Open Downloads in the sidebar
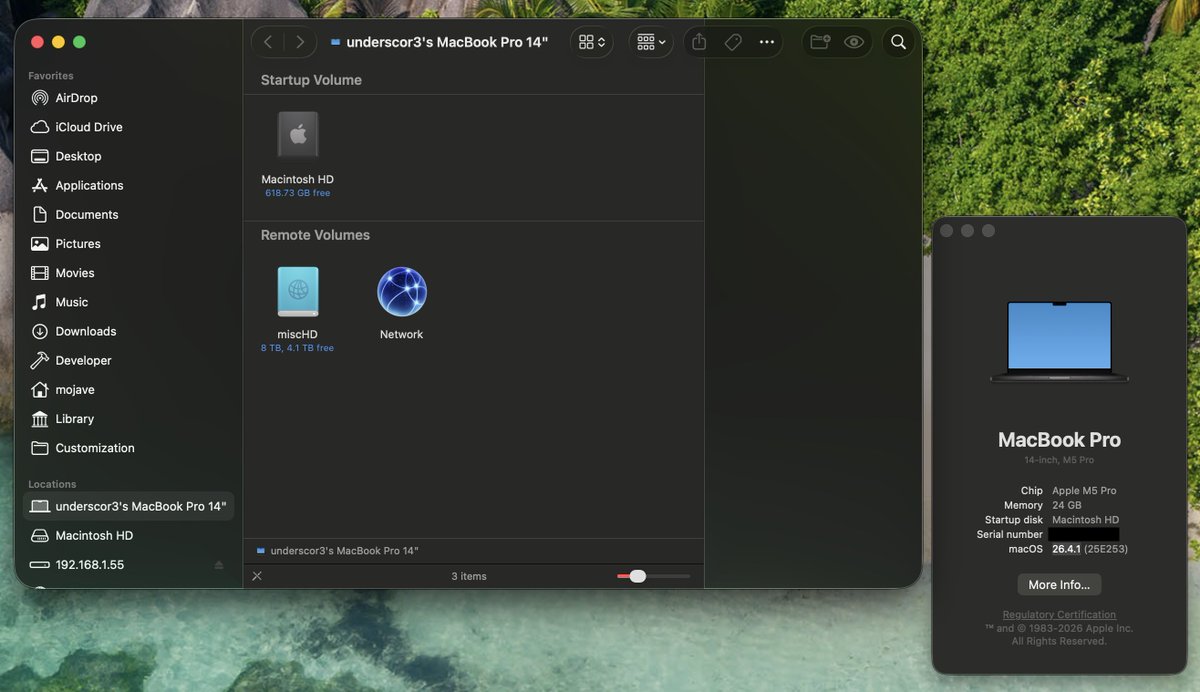1200x692 pixels. 128,331
